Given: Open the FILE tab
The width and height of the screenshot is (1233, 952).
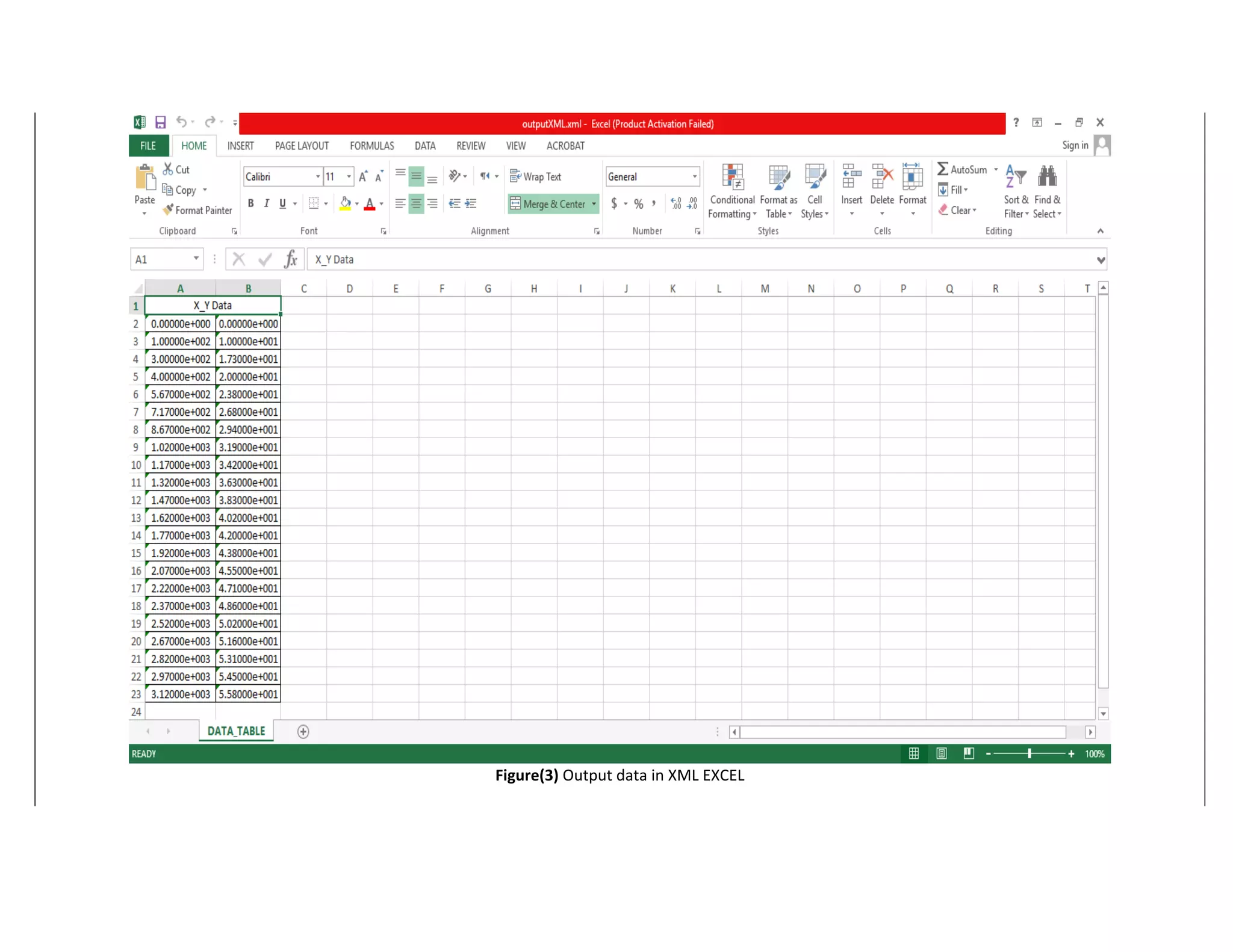Looking at the screenshot, I should click(148, 146).
